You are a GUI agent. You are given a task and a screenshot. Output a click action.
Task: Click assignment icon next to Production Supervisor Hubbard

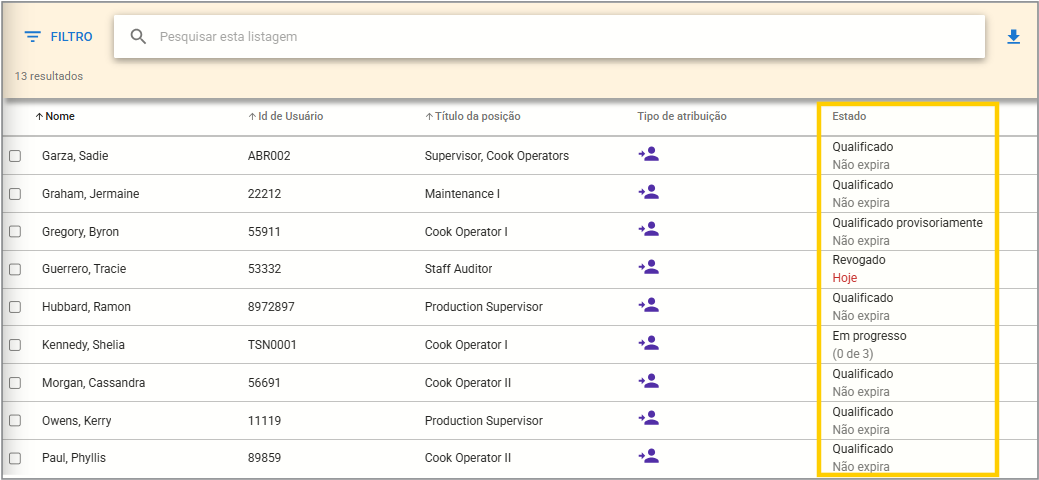649,306
